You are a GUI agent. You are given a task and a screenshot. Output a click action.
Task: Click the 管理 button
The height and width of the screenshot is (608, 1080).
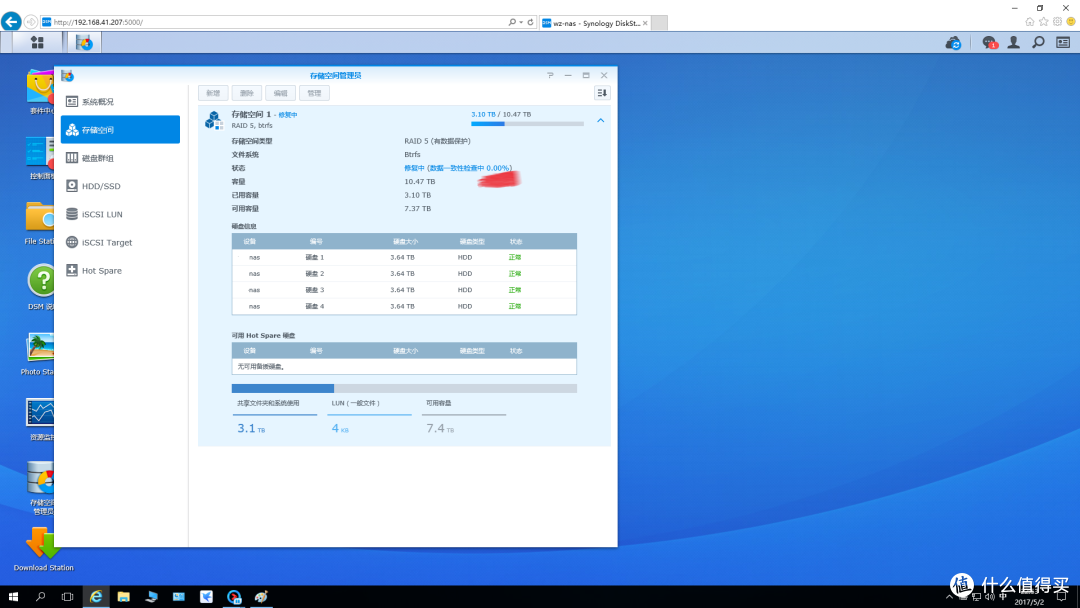pyautogui.click(x=314, y=93)
